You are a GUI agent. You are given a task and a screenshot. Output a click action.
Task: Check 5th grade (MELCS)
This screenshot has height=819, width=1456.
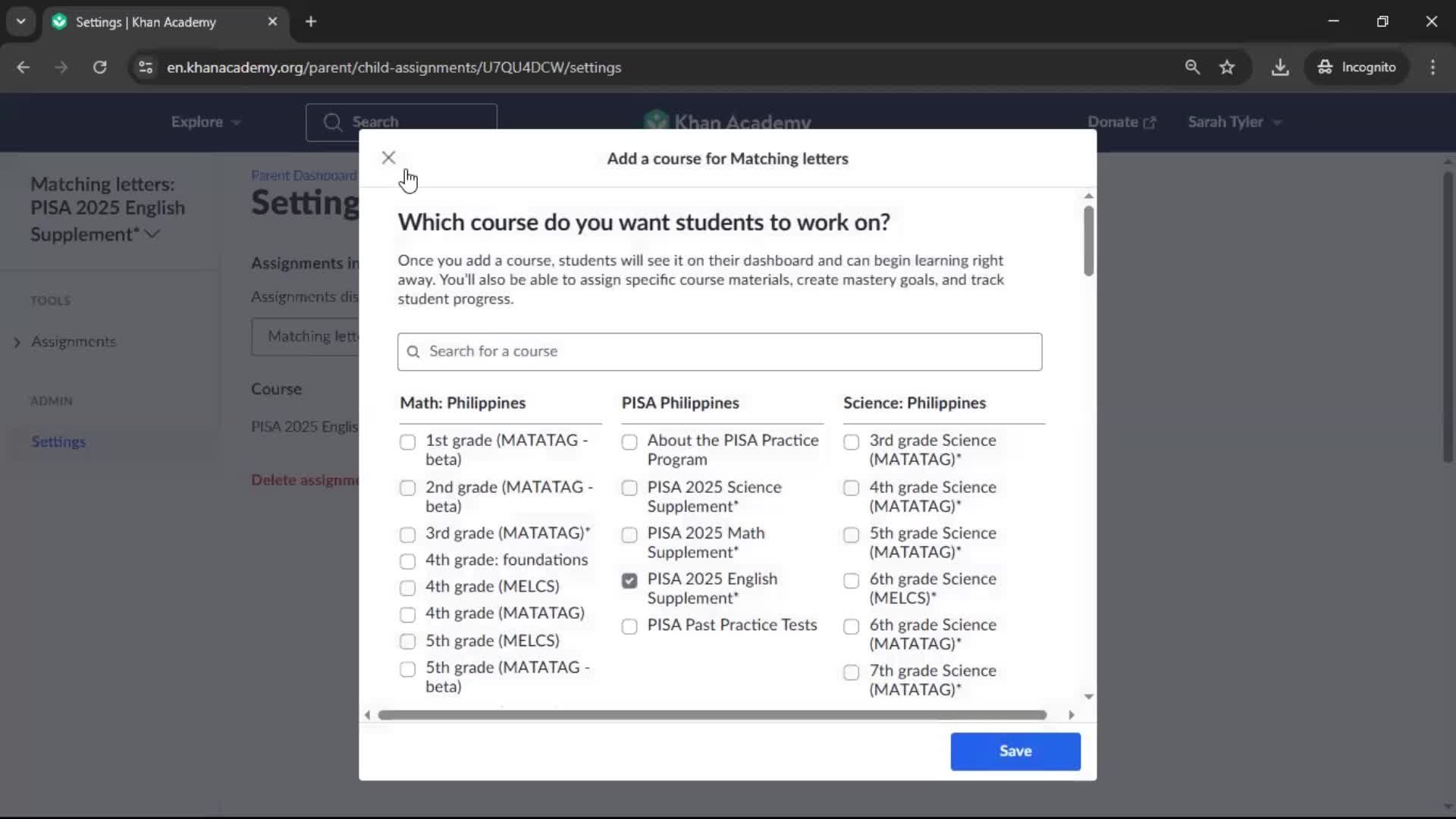point(407,642)
